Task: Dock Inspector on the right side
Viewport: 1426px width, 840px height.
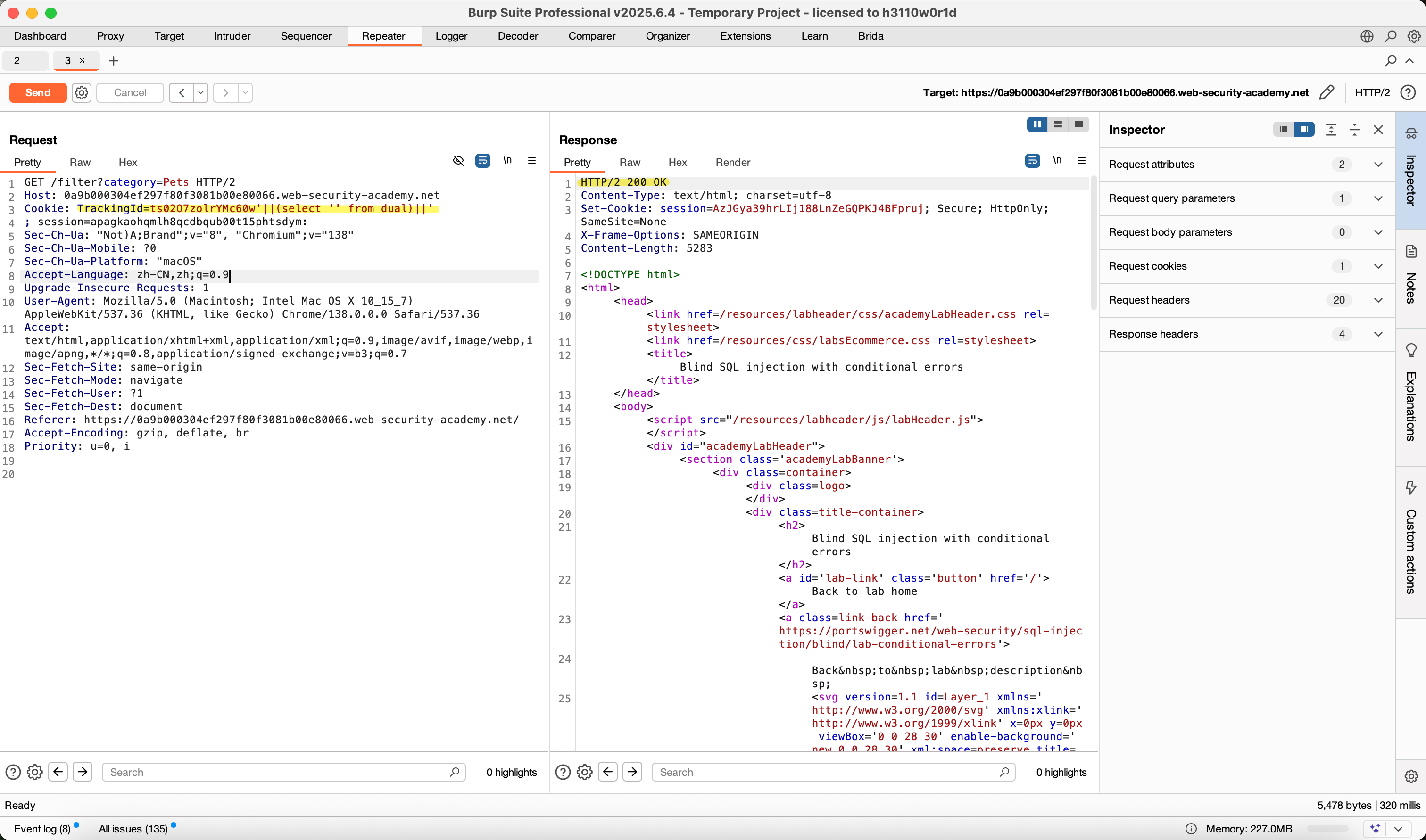Action: [1304, 130]
